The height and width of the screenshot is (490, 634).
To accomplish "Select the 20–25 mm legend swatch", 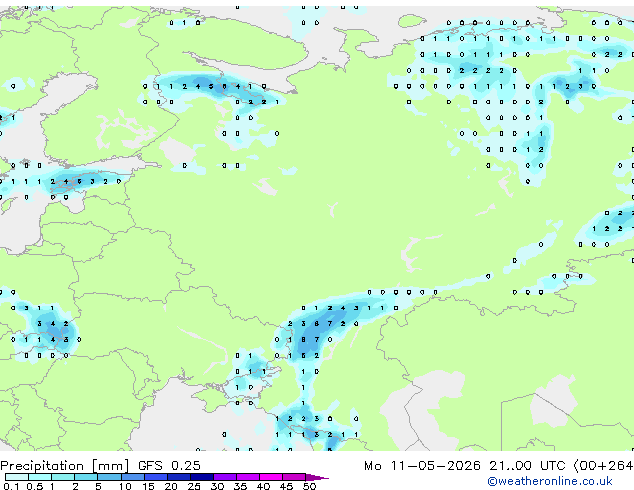I will (x=179, y=477).
